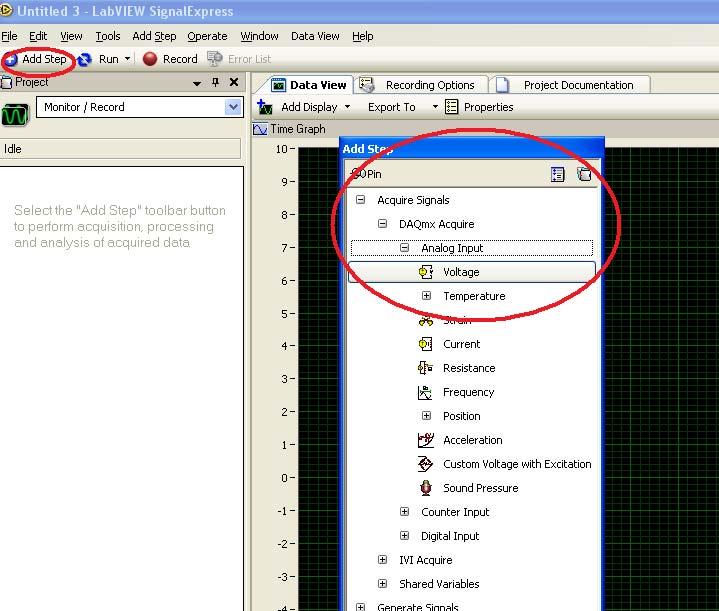Open the data view Properties

(x=479, y=107)
